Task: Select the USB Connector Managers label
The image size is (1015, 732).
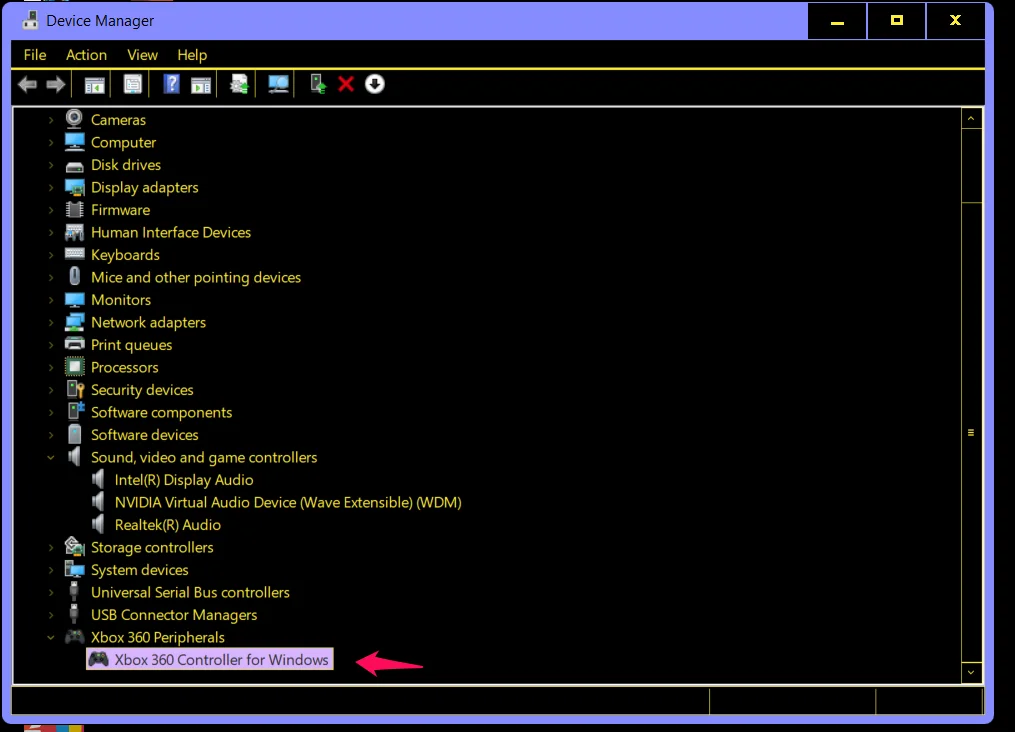Action: (x=174, y=615)
